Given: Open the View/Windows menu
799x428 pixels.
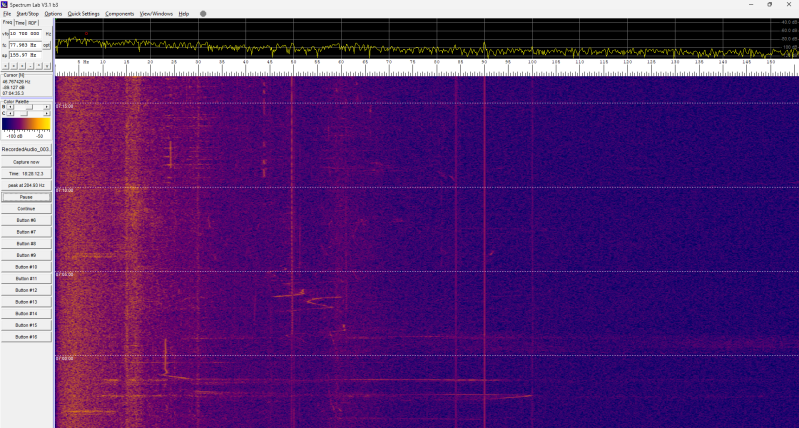Looking at the screenshot, I should tap(156, 14).
